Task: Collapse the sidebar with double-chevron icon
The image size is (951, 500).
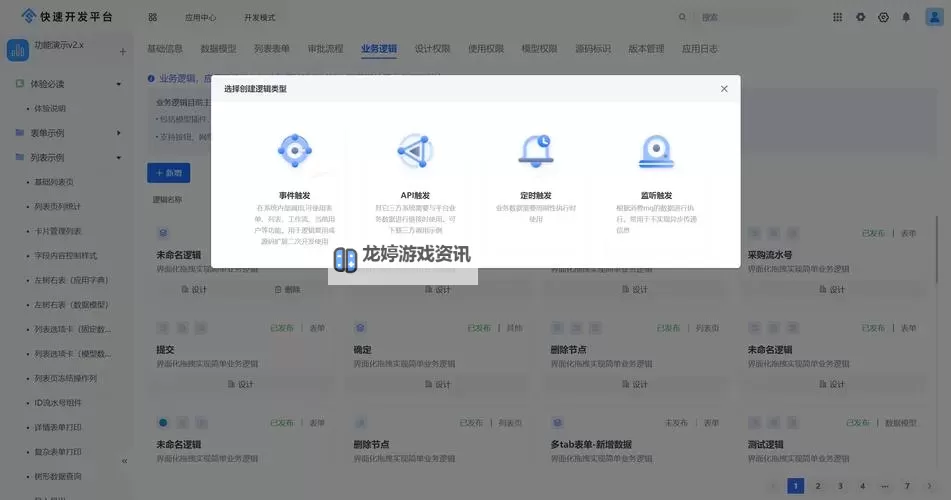Action: pyautogui.click(x=125, y=461)
